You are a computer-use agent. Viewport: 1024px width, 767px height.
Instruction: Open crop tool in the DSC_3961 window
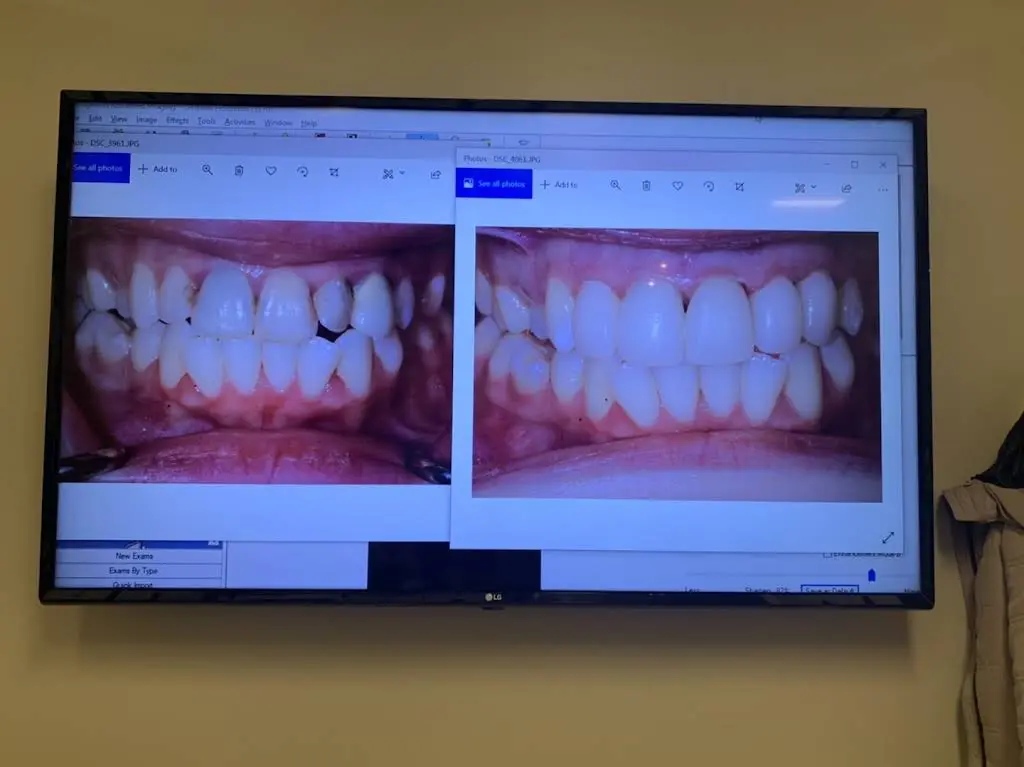[334, 172]
